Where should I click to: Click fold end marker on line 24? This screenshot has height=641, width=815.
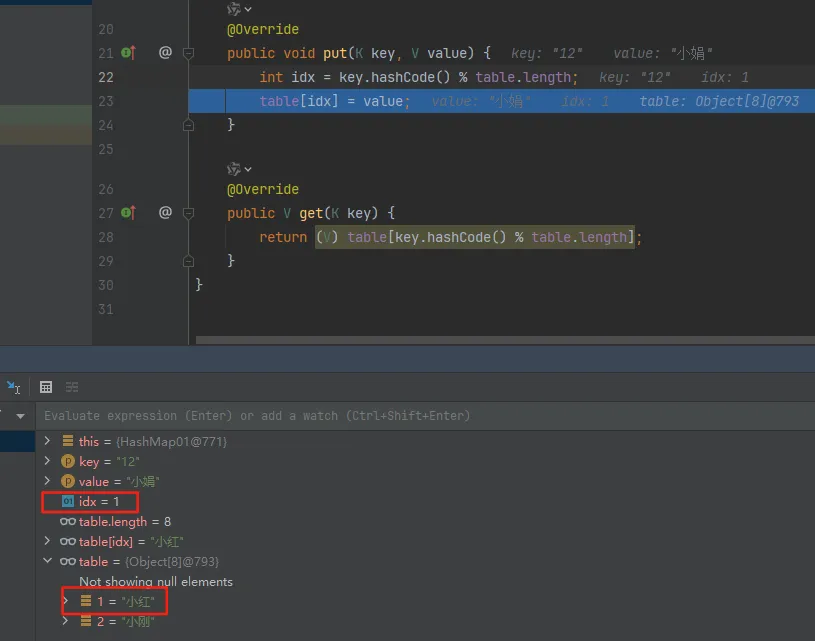click(x=189, y=125)
